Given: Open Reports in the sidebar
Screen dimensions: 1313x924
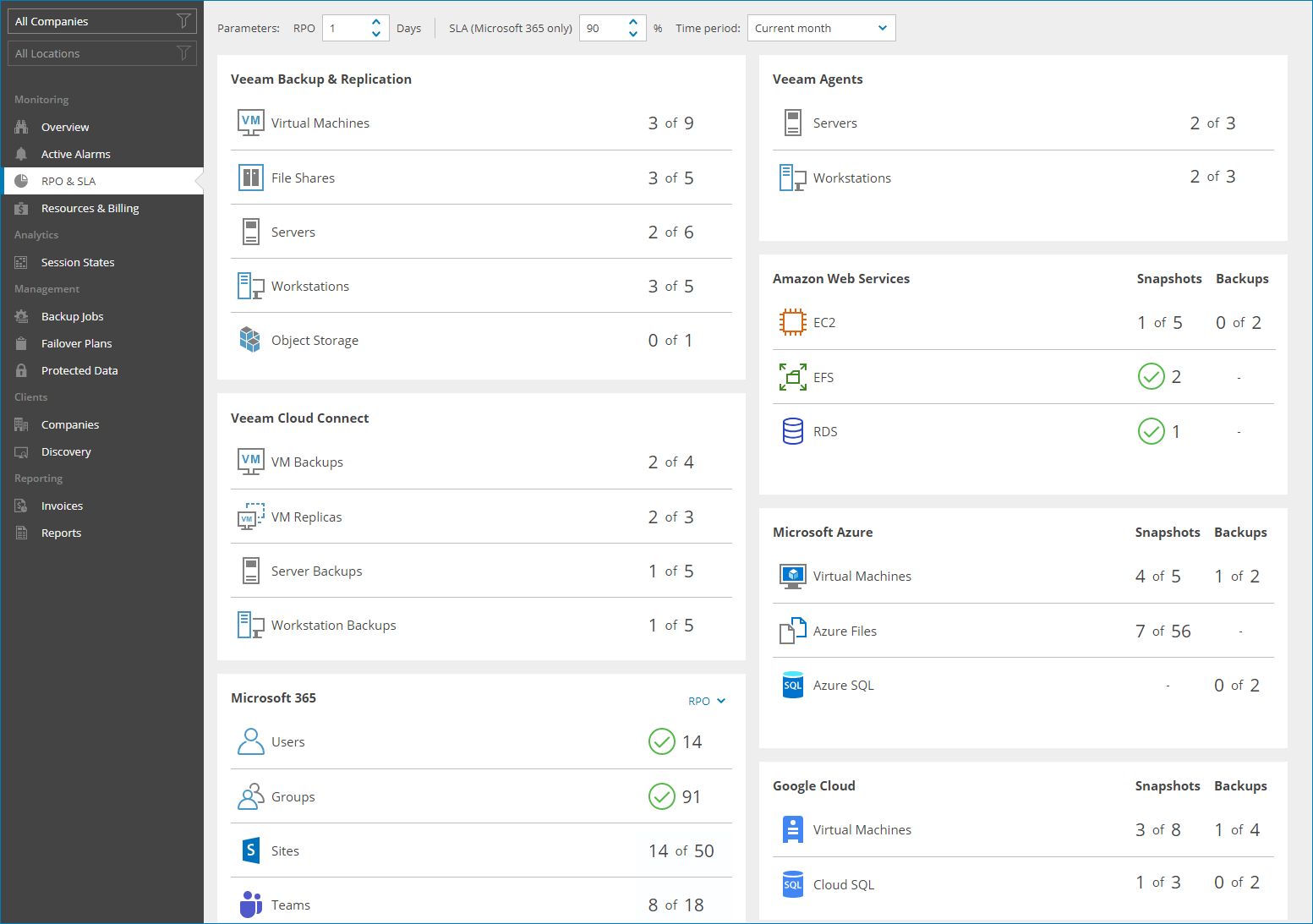Looking at the screenshot, I should [102, 533].
